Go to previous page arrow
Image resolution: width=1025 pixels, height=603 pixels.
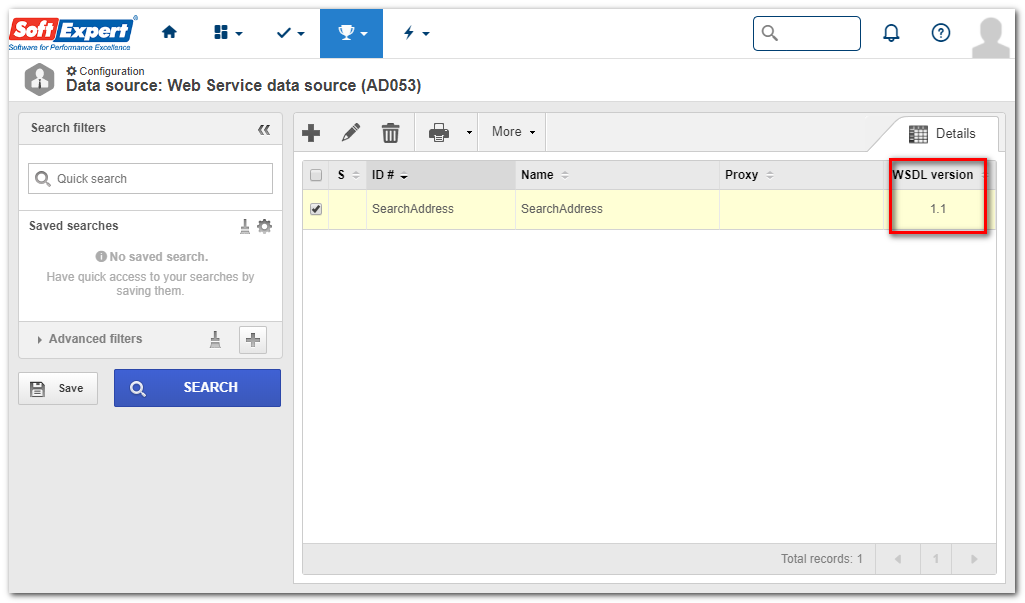coord(898,559)
